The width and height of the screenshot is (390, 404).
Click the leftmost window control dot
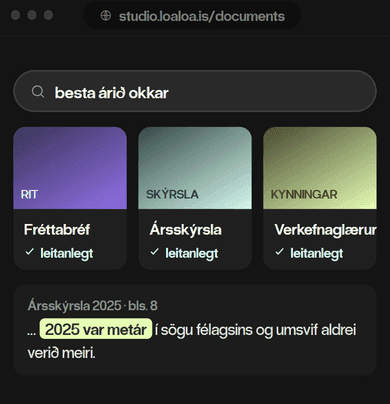tap(16, 15)
